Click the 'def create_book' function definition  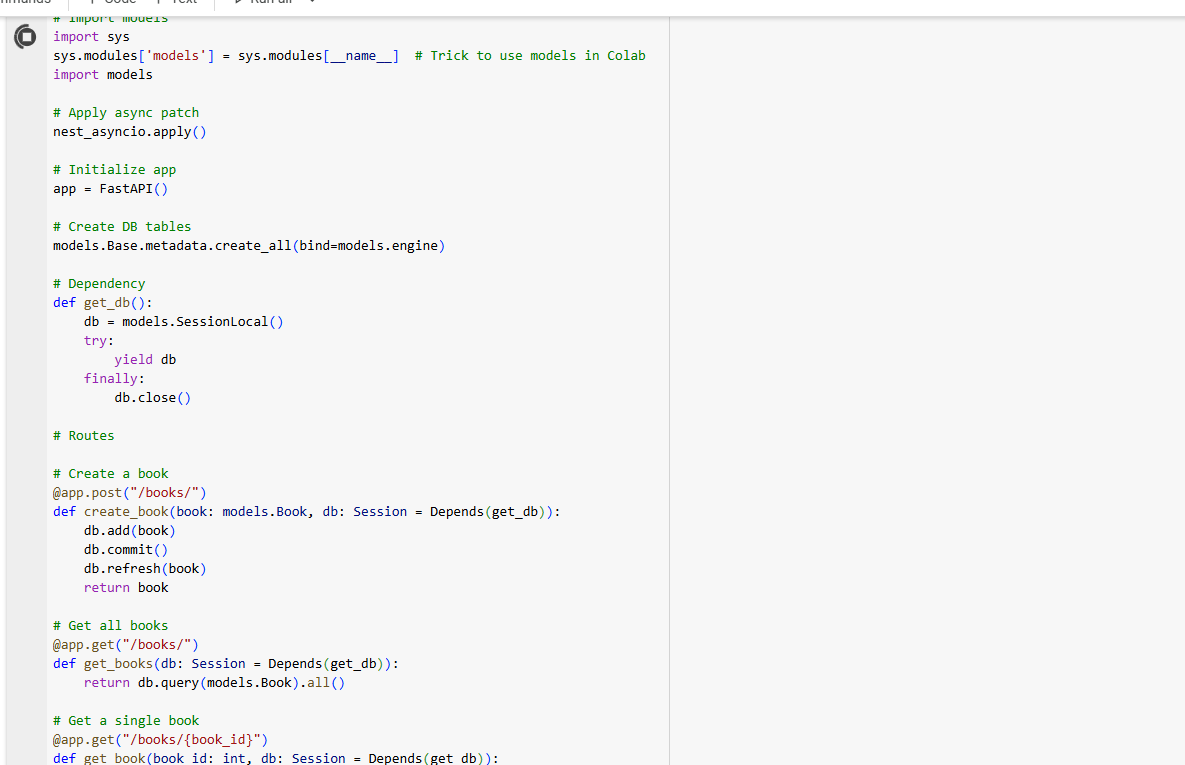click(x=307, y=512)
